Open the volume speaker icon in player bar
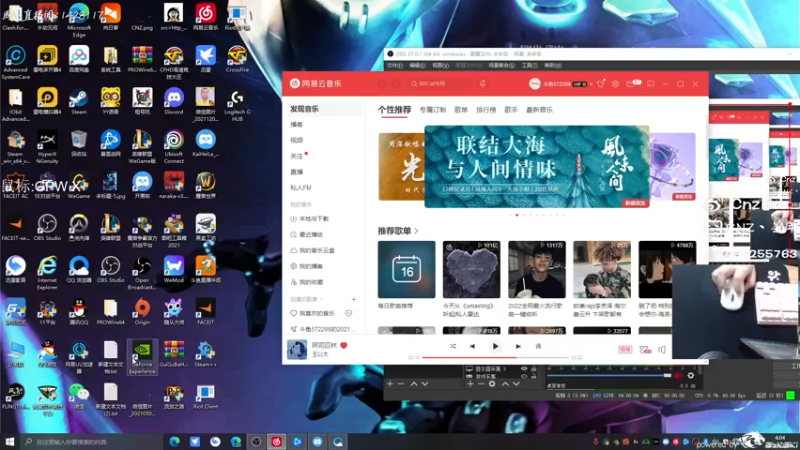This screenshot has width=800, height=450. click(x=662, y=349)
